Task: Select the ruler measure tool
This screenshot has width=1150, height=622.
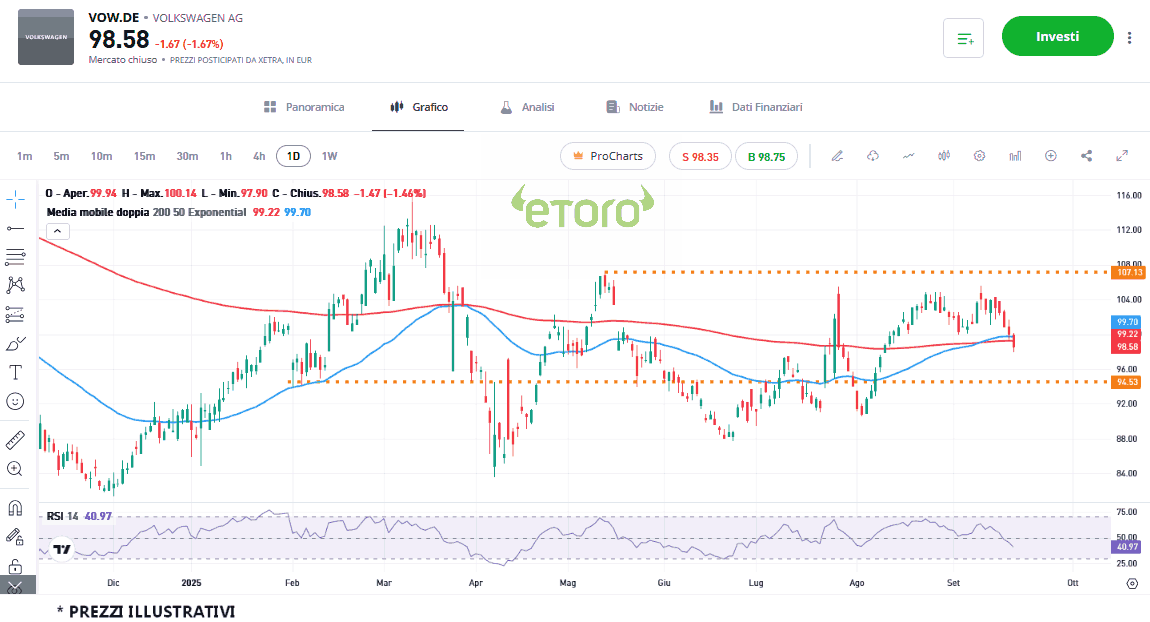Action: coord(15,439)
